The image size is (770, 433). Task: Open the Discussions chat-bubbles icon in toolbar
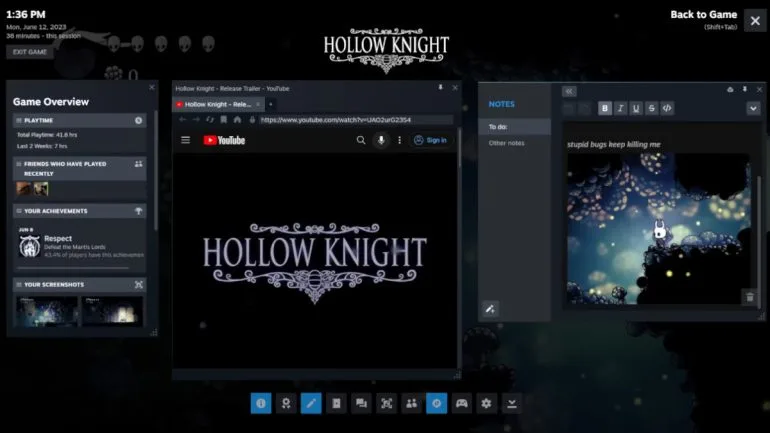tap(361, 403)
